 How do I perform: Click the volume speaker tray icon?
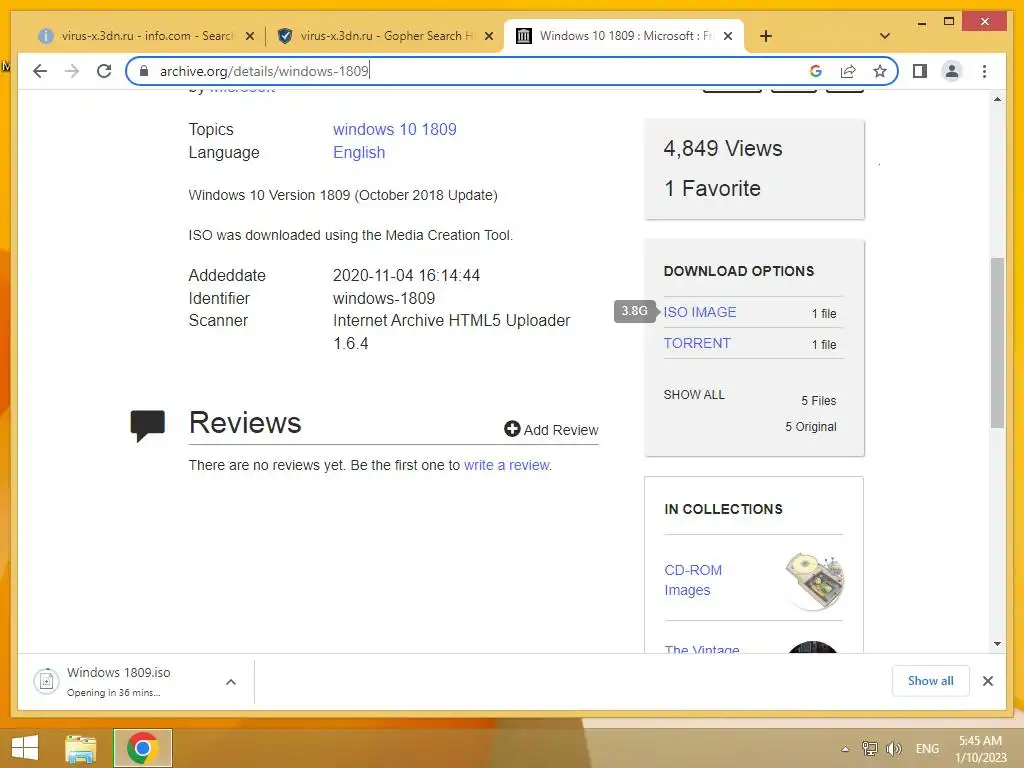pos(893,748)
